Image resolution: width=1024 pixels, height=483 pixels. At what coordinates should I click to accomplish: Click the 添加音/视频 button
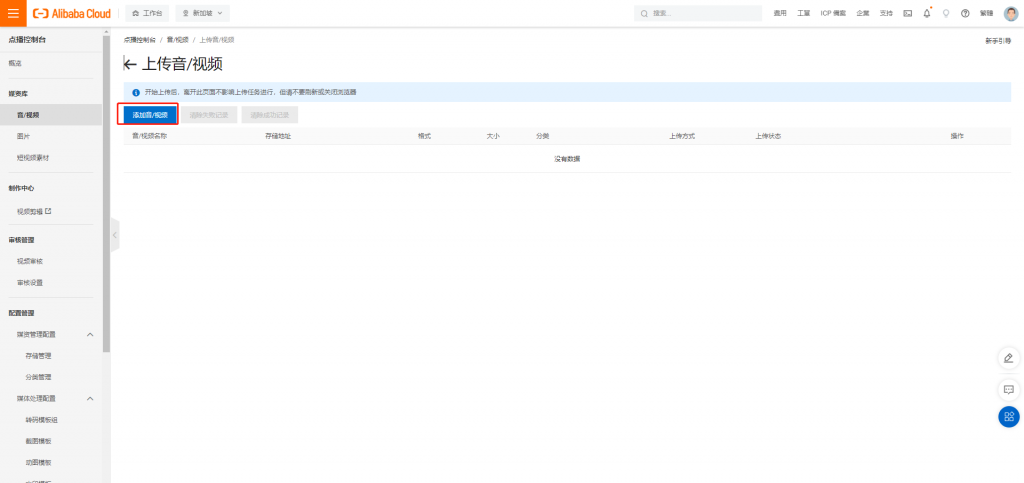[x=150, y=115]
